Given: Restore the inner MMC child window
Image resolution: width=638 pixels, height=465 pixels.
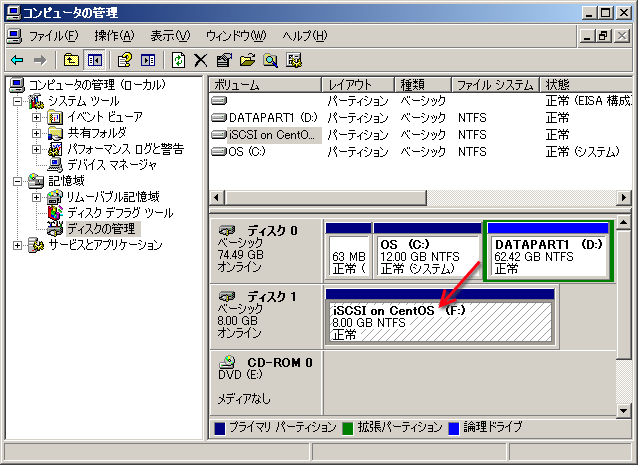Looking at the screenshot, I should tap(604, 36).
